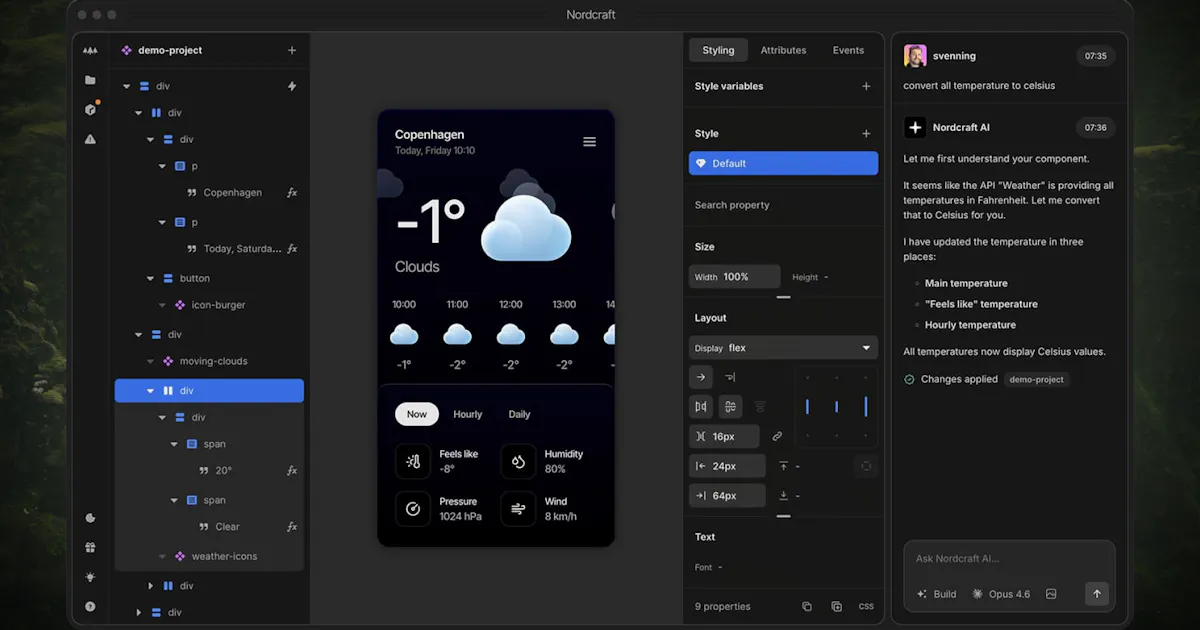Edit the Width 100% field
Viewport: 1200px width, 630px height.
coord(735,277)
